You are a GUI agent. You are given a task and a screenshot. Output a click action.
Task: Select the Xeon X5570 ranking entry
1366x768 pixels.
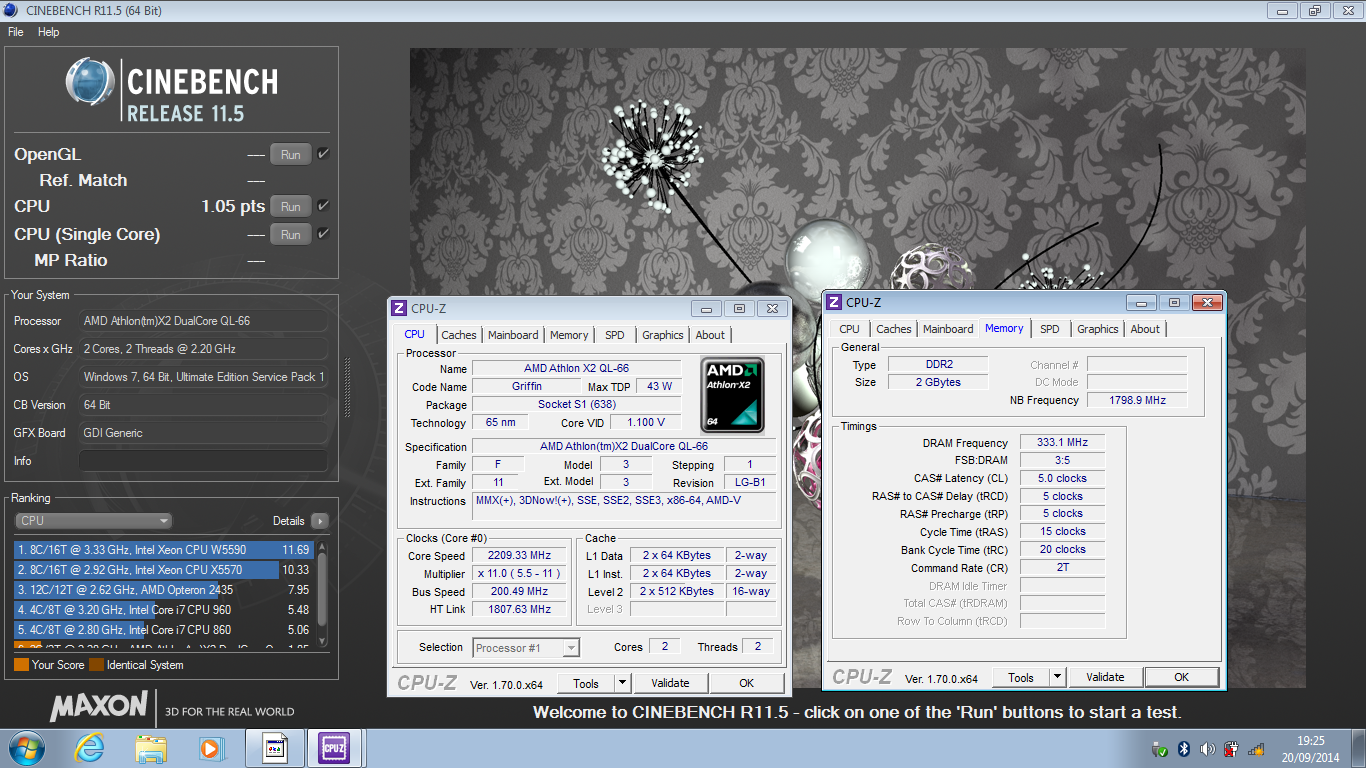click(164, 570)
